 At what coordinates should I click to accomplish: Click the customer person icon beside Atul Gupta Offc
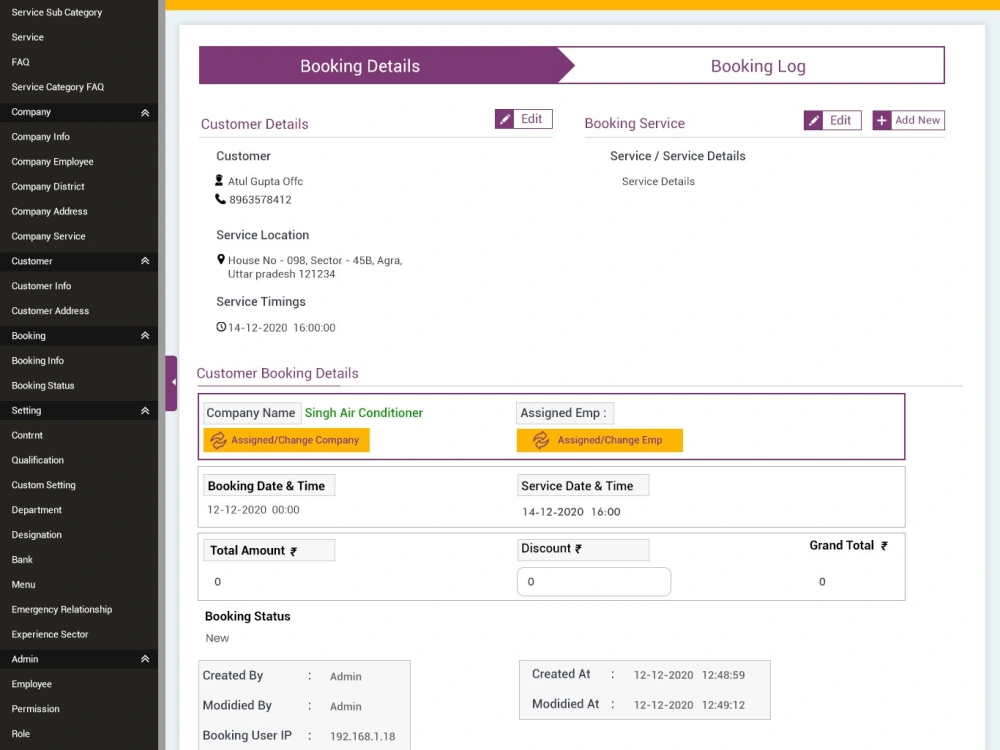click(219, 180)
